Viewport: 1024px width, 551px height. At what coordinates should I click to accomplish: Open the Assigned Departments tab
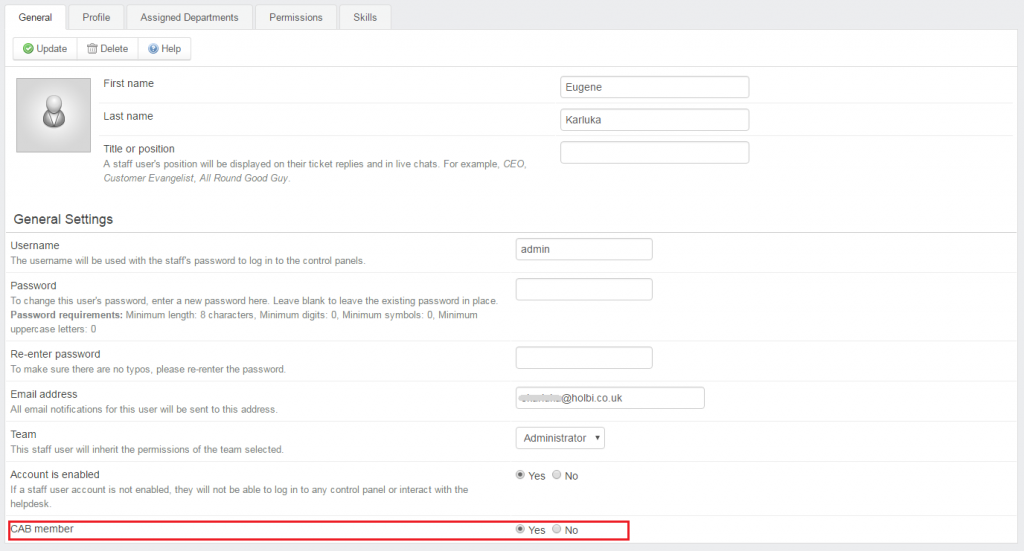click(x=189, y=18)
